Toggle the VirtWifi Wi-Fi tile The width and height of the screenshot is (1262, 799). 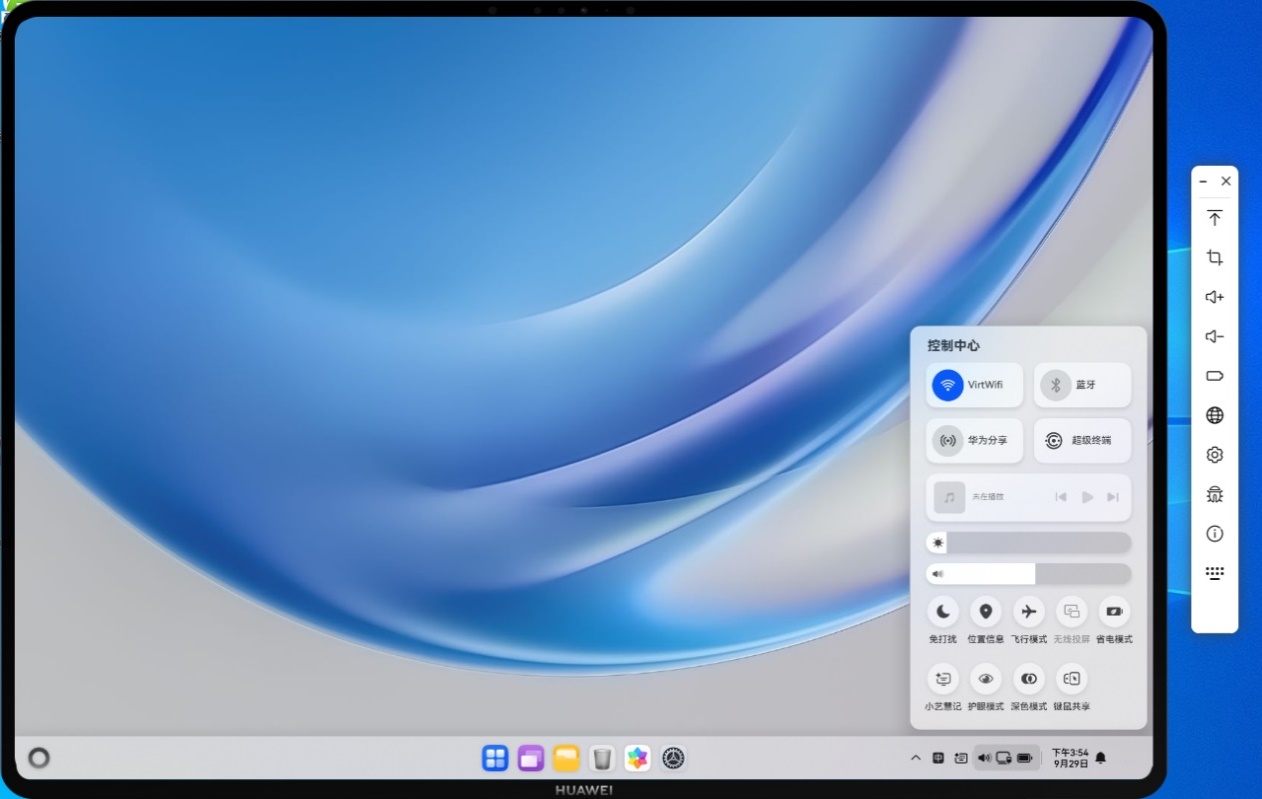click(974, 385)
